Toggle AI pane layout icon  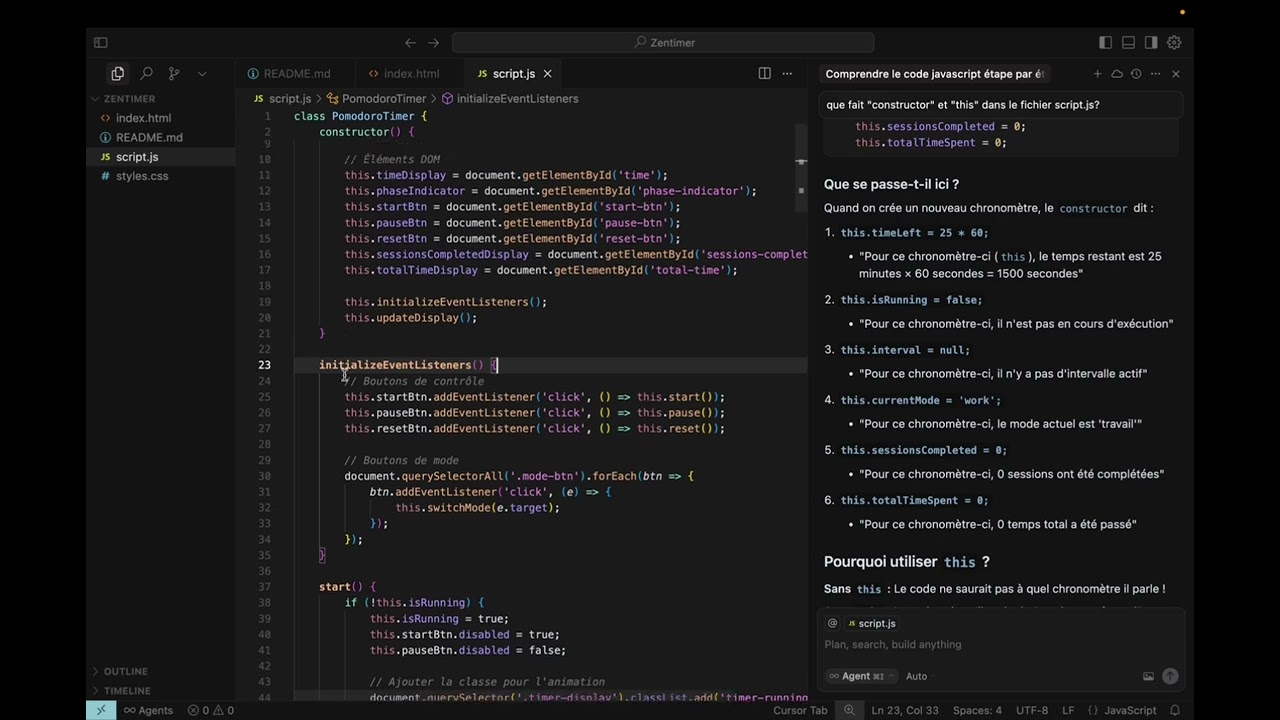pos(1151,42)
